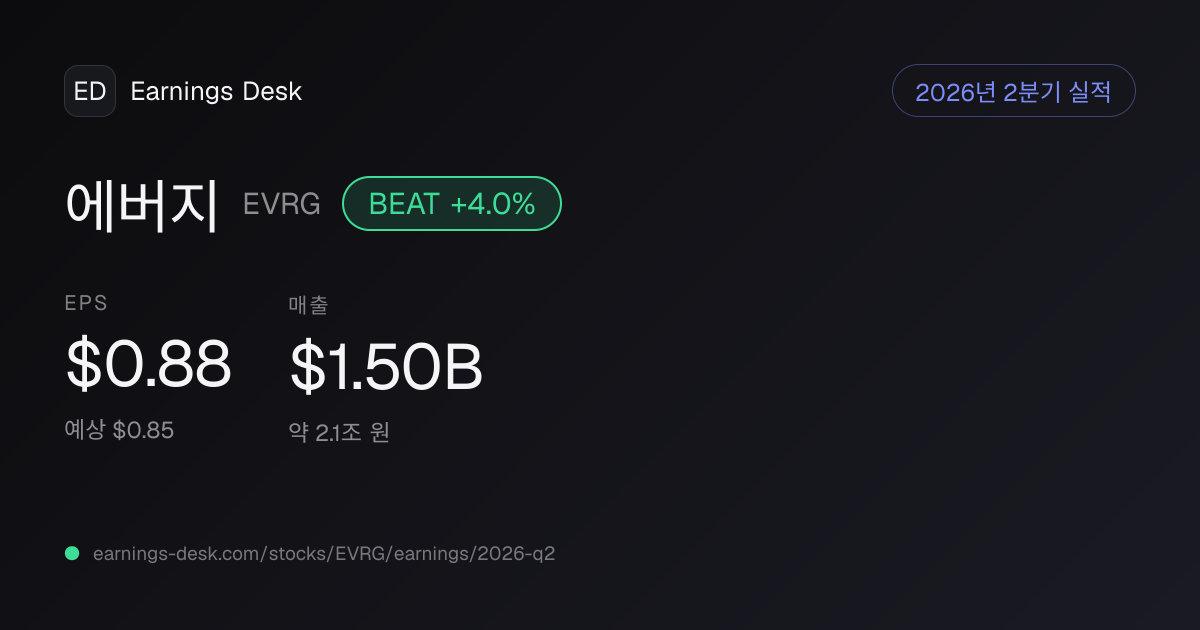Click the EVRG ticker symbol

pos(282,204)
